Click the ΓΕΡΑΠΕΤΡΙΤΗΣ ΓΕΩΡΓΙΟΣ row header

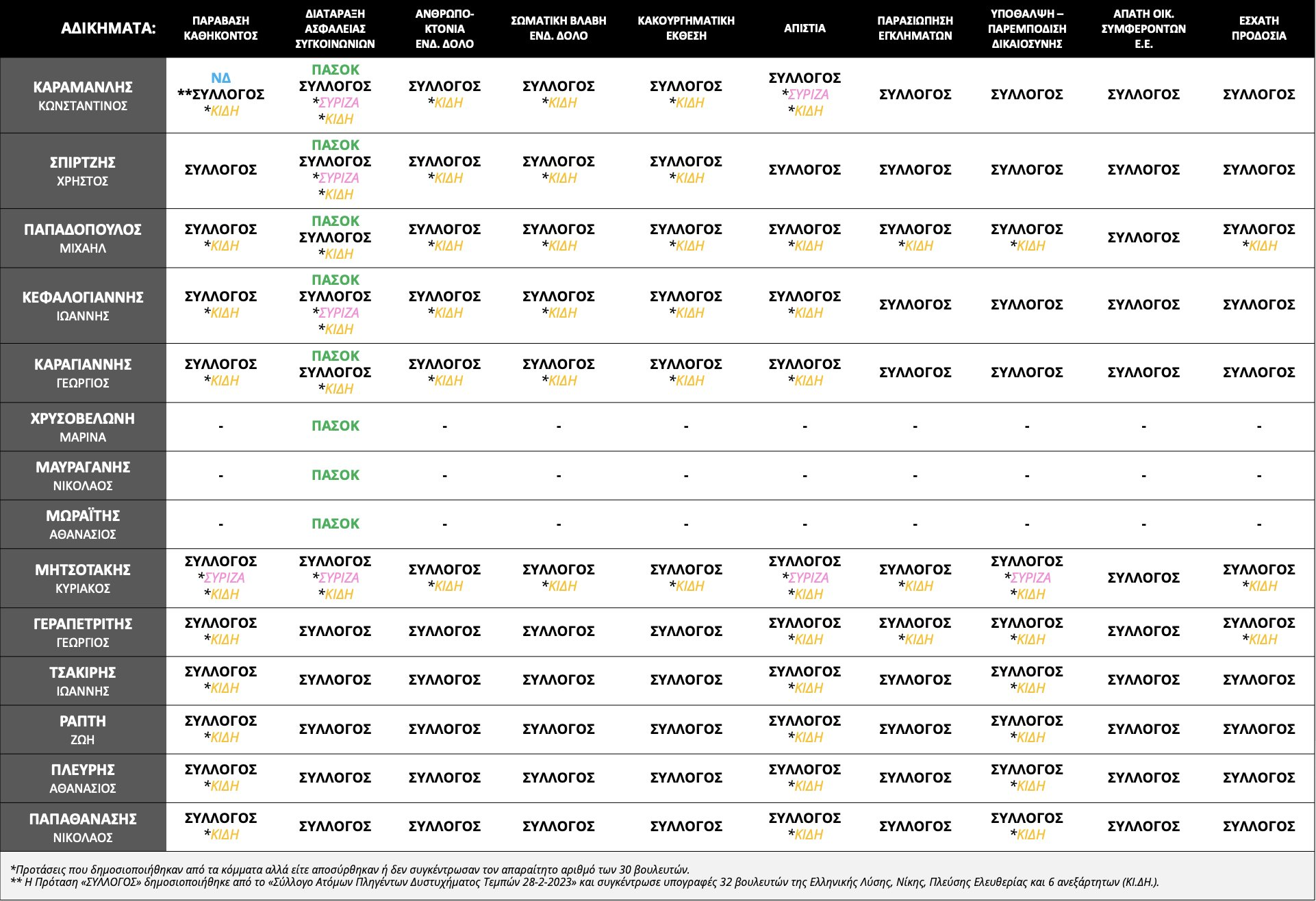pyautogui.click(x=83, y=632)
